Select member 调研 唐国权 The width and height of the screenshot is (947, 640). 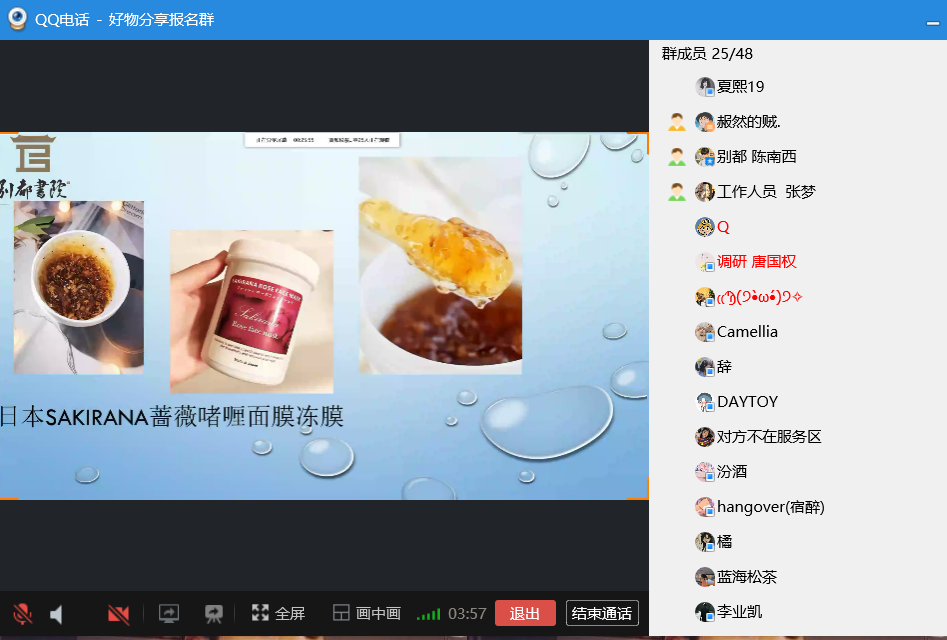click(755, 262)
